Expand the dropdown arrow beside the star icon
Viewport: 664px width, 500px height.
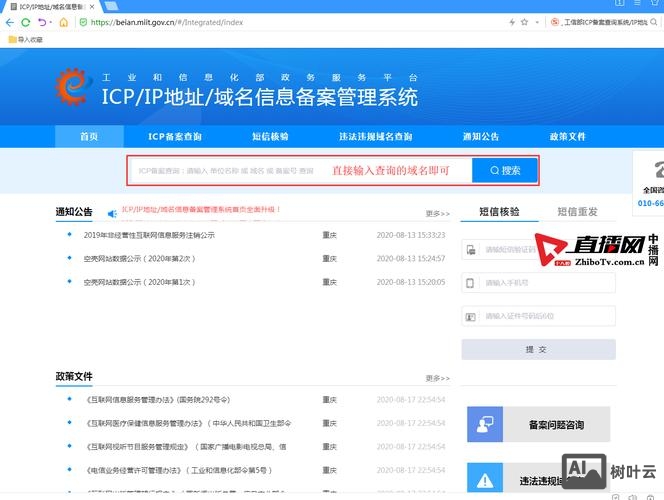[x=537, y=22]
